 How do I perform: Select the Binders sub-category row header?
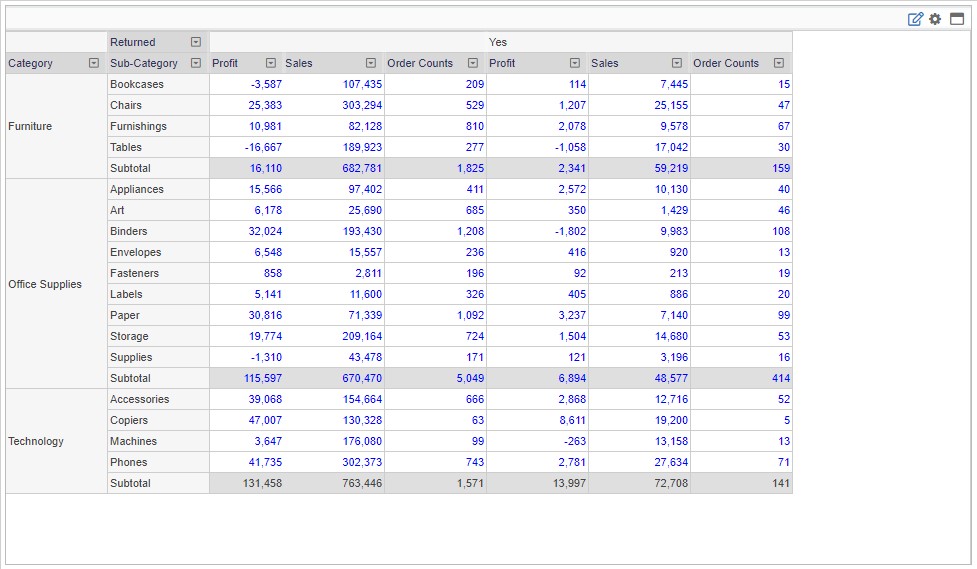pos(129,231)
